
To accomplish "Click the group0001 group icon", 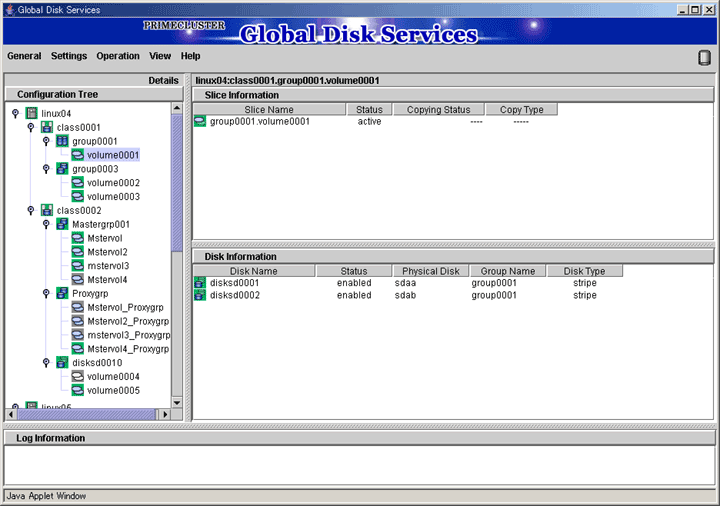I will tap(62, 141).
